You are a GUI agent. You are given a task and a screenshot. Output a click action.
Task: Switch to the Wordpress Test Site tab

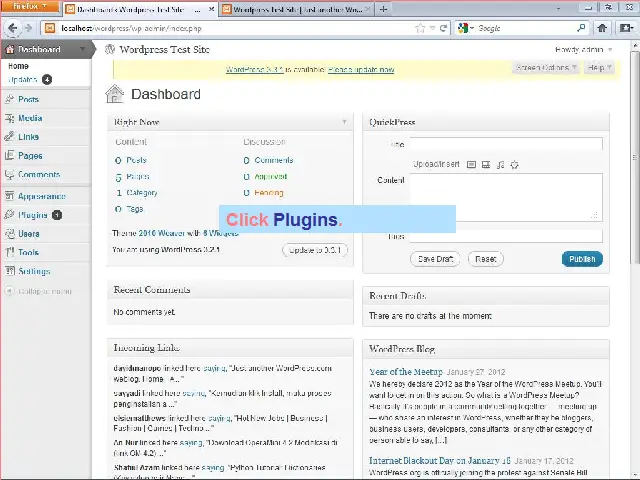(296, 9)
